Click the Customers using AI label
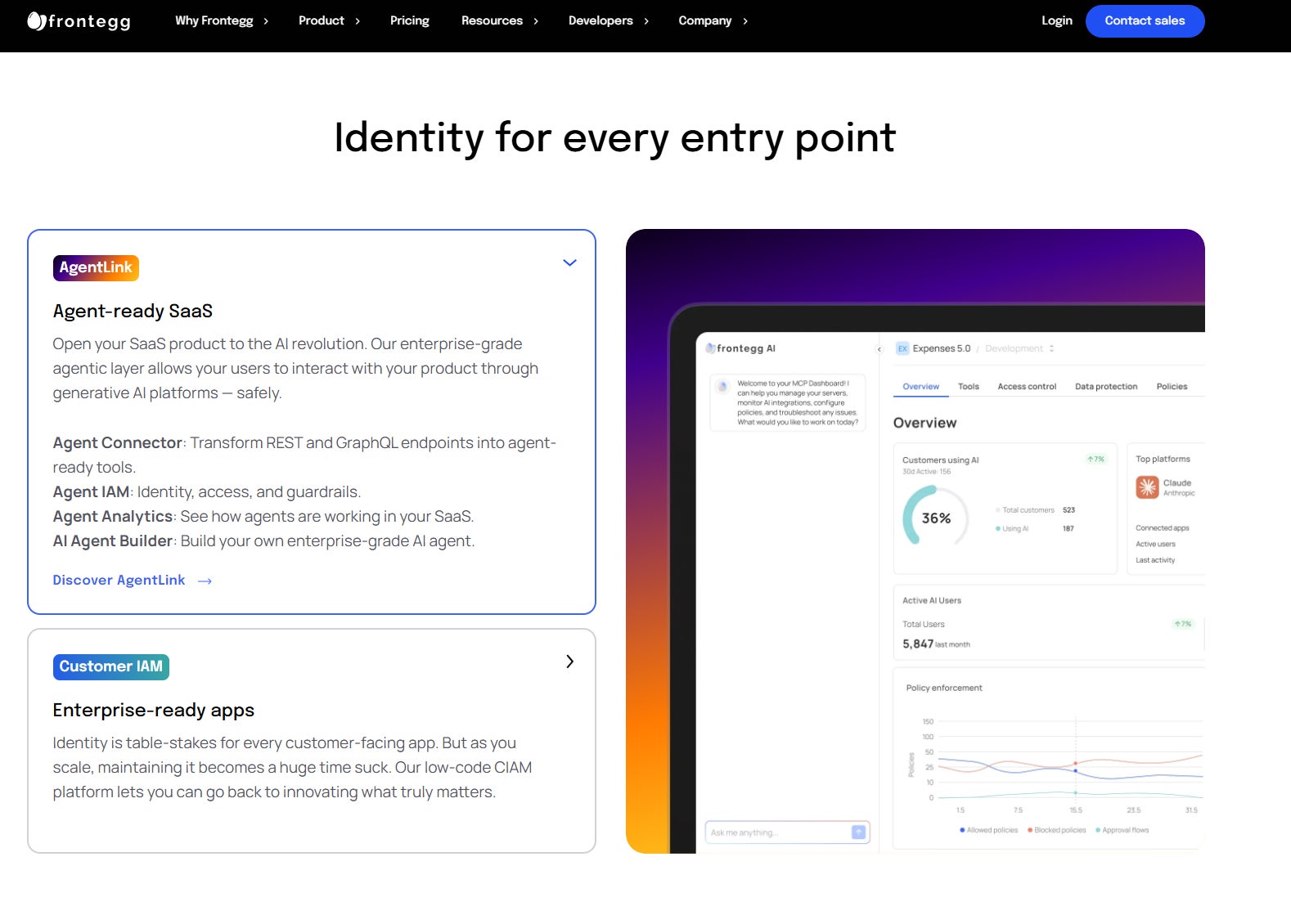This screenshot has width=1291, height=924. click(940, 460)
